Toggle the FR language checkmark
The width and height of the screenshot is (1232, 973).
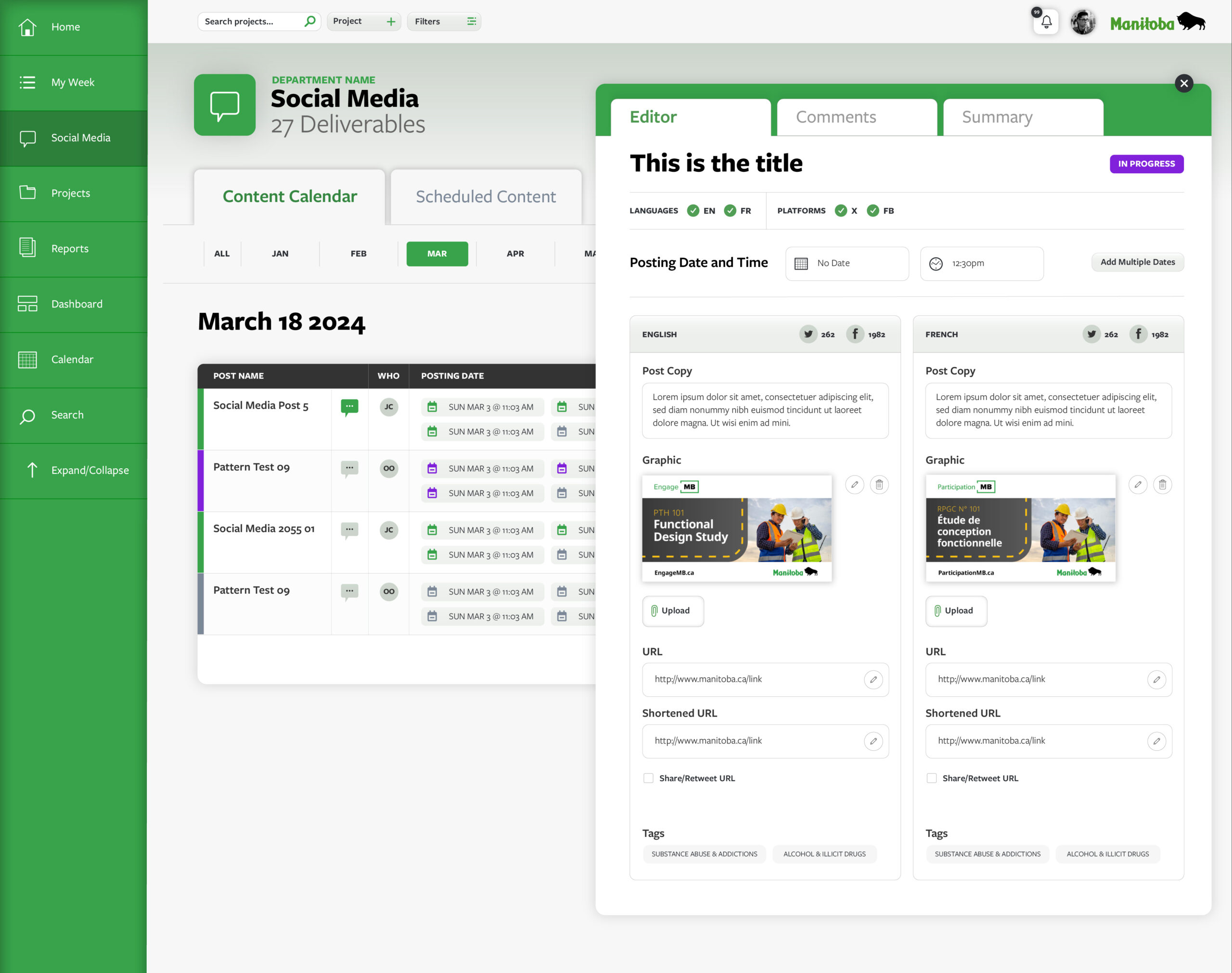pyautogui.click(x=730, y=211)
